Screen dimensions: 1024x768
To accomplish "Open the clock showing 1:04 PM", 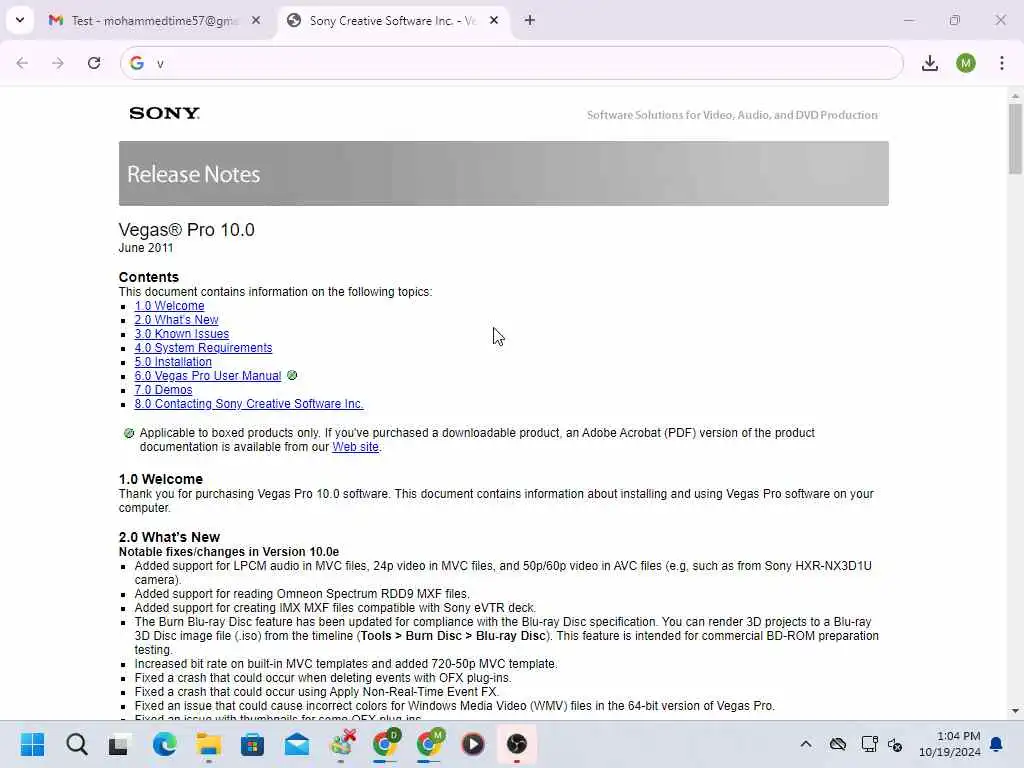I will (x=950, y=744).
